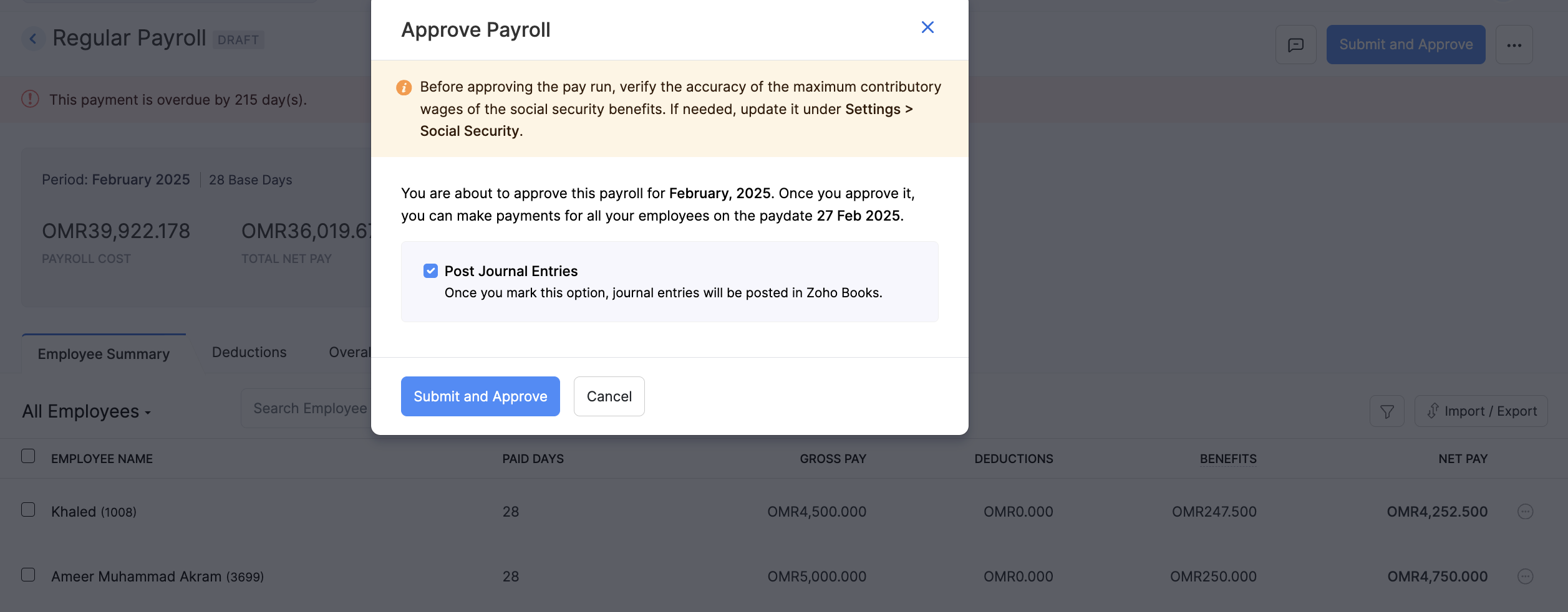Viewport: 1568px width, 612px height.
Task: Switch to the Deductions tab
Action: pos(248,352)
